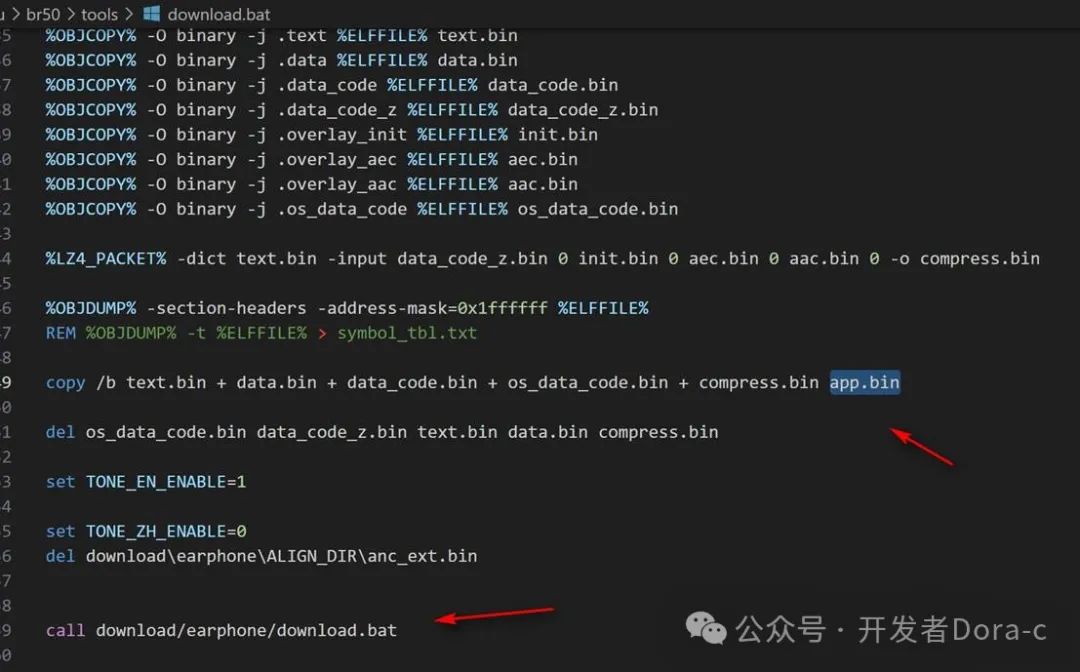Click the copy command keyword

pos(65,383)
